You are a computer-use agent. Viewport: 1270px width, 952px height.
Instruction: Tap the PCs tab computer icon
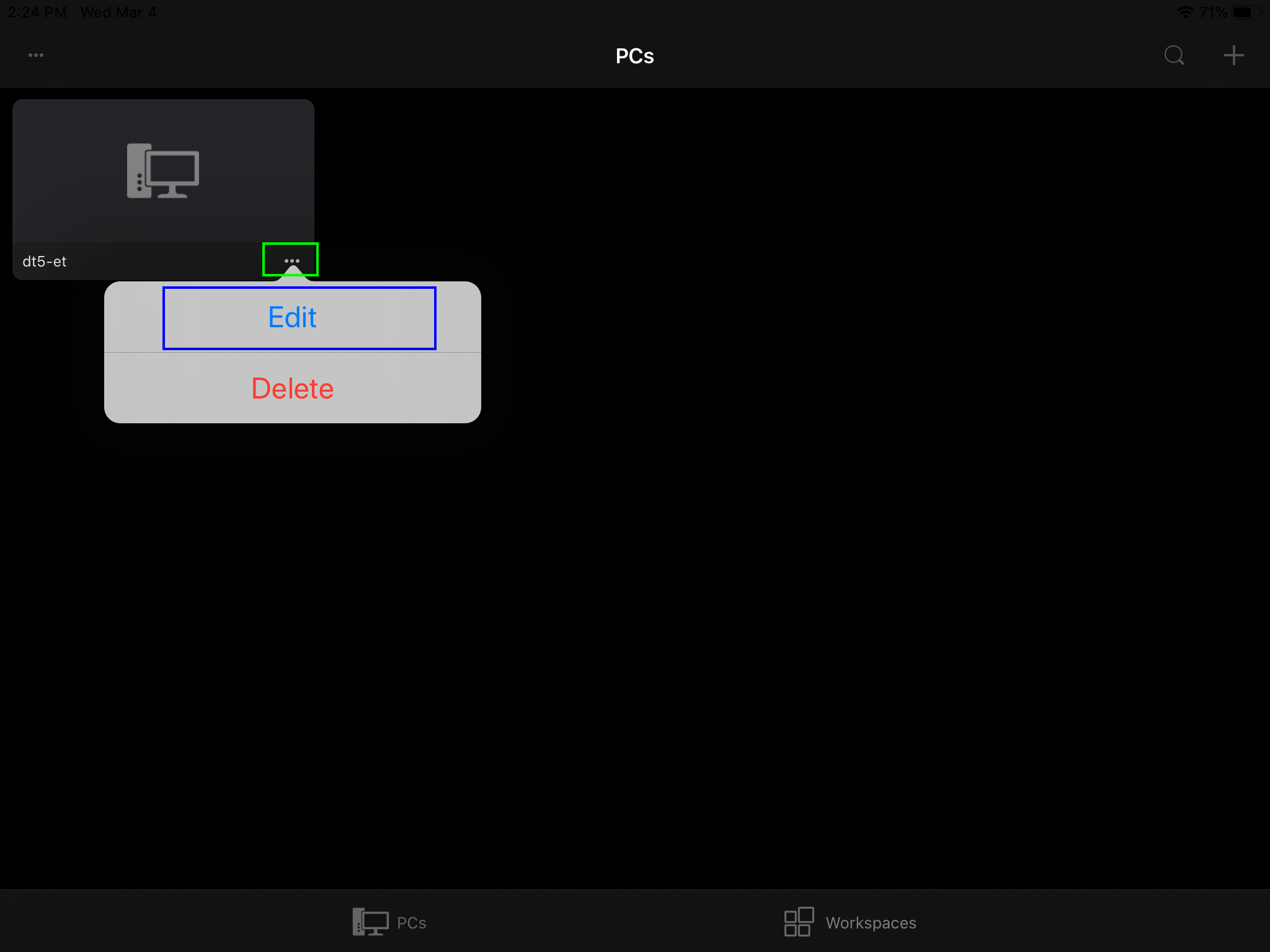click(370, 922)
